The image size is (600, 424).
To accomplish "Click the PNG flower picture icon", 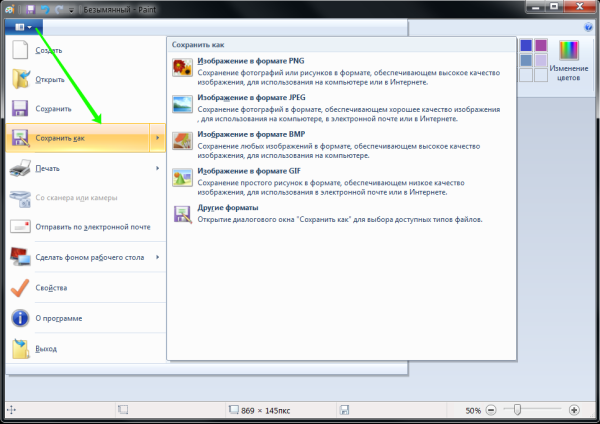I will click(182, 67).
